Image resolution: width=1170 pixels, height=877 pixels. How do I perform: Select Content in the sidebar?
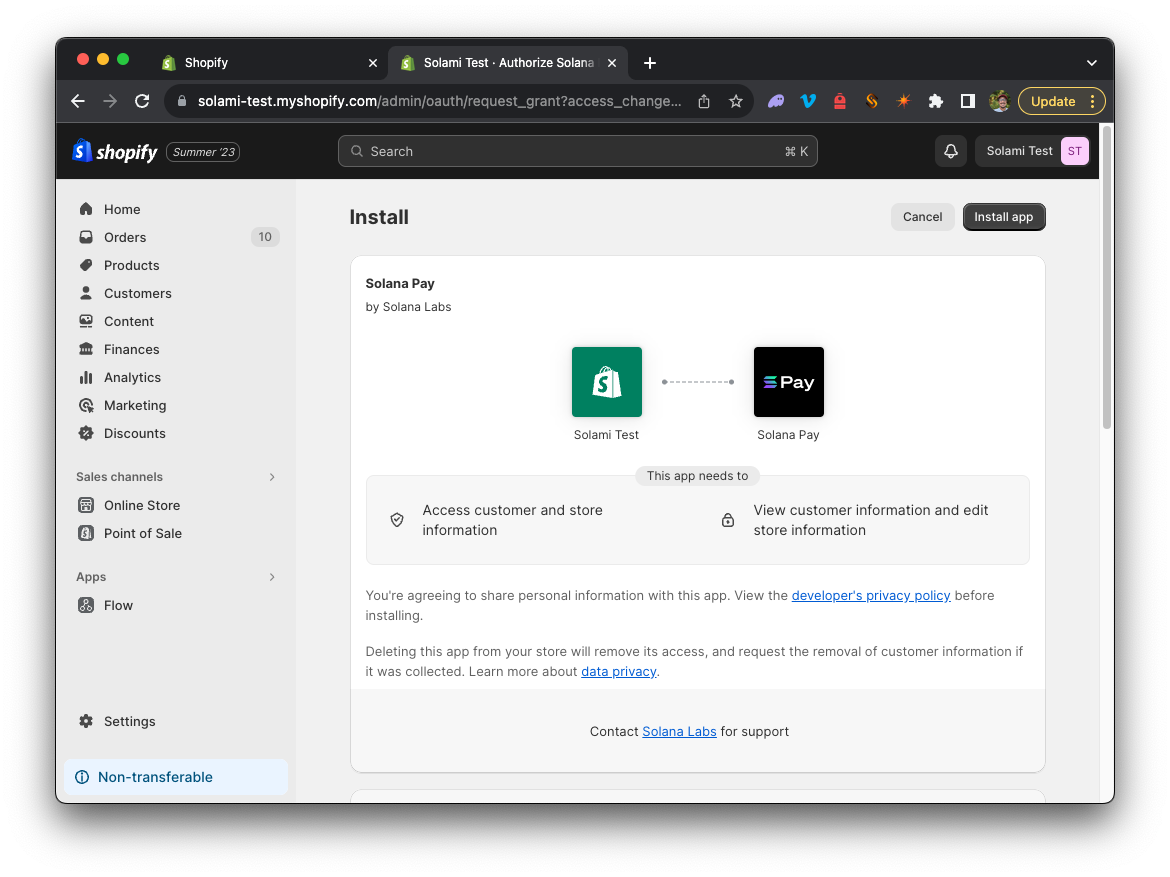coord(128,321)
